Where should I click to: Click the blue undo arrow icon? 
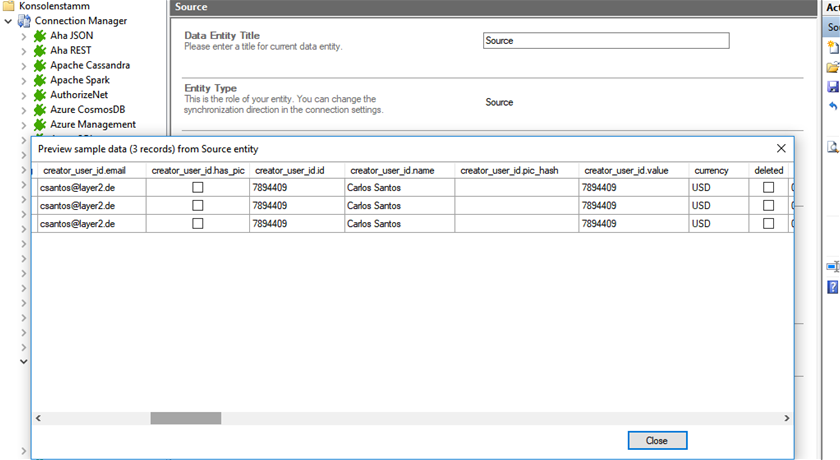(x=833, y=106)
